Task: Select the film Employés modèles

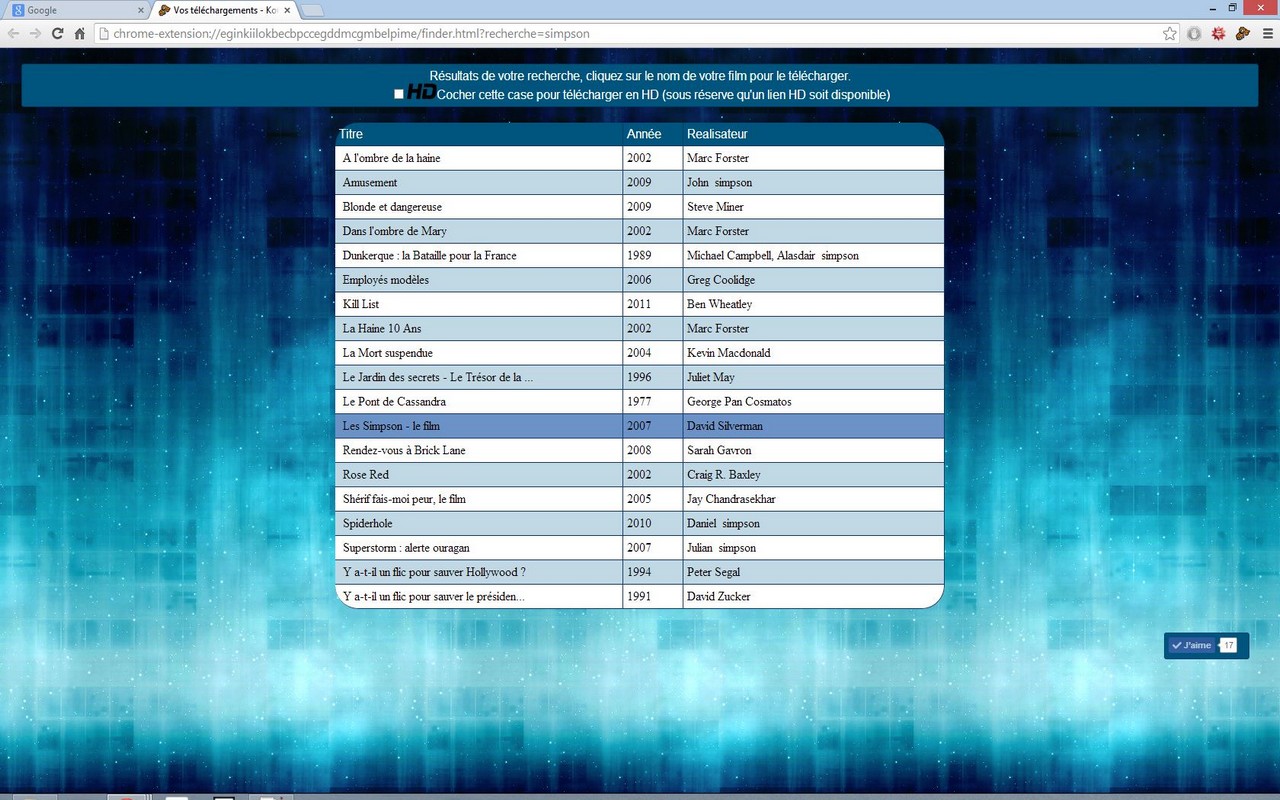Action: coord(386,280)
